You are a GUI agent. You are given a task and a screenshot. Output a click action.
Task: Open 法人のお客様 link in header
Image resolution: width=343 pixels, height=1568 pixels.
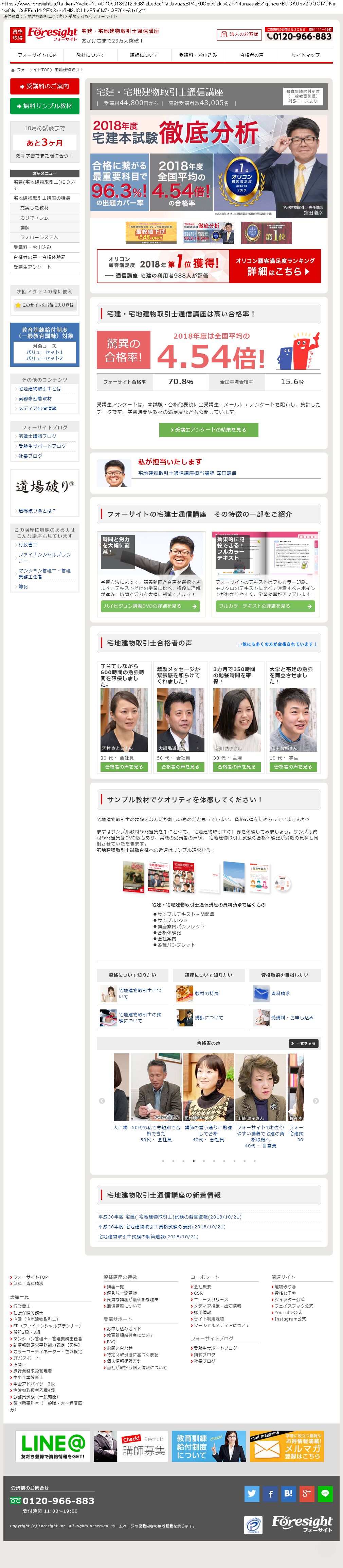239,35
